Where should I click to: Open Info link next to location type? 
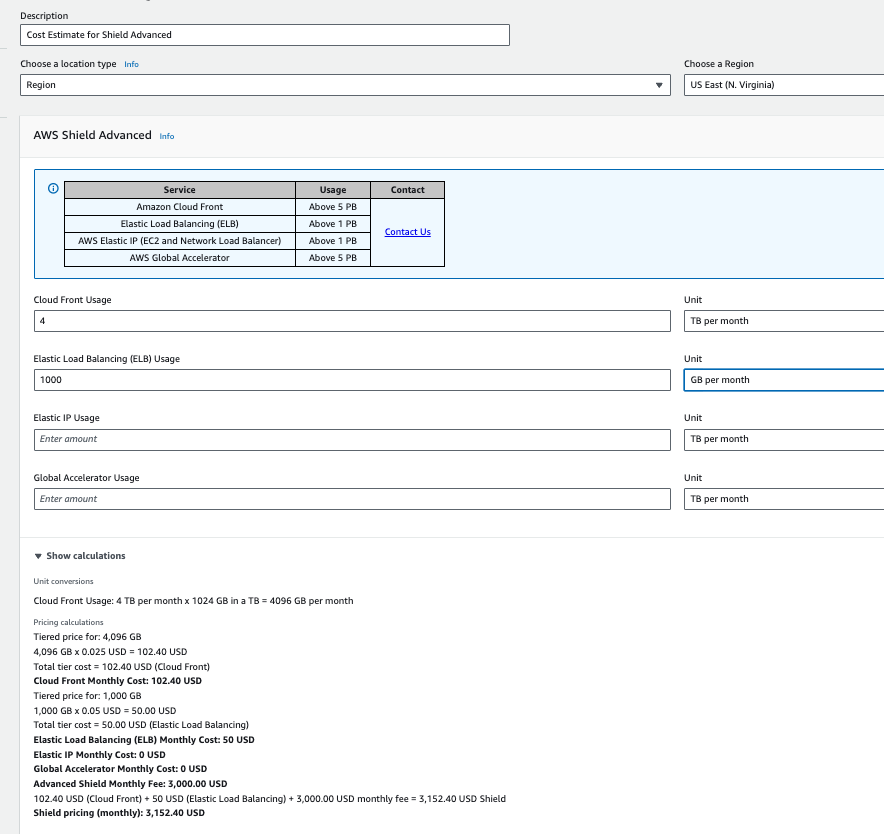(131, 64)
